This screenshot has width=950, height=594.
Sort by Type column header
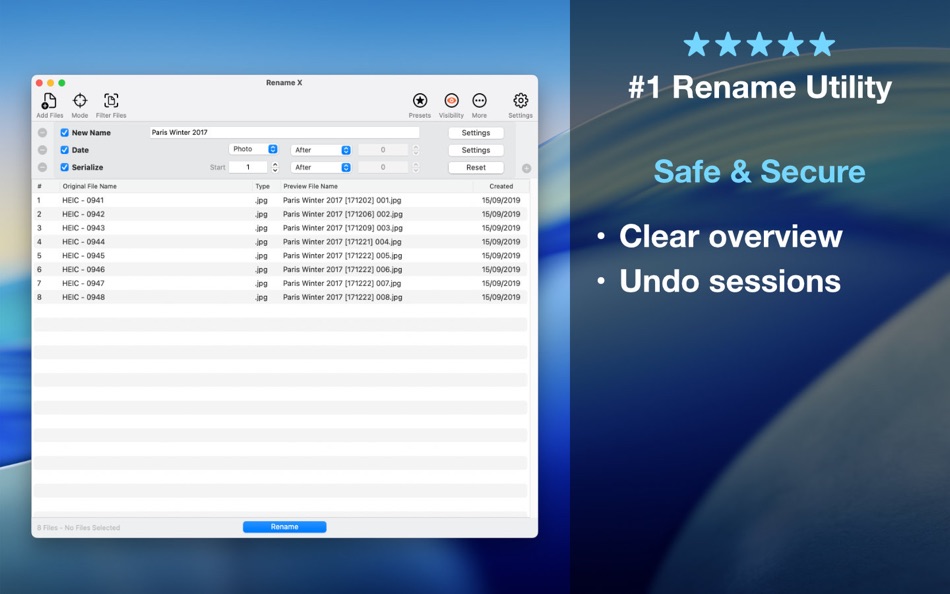[x=262, y=186]
